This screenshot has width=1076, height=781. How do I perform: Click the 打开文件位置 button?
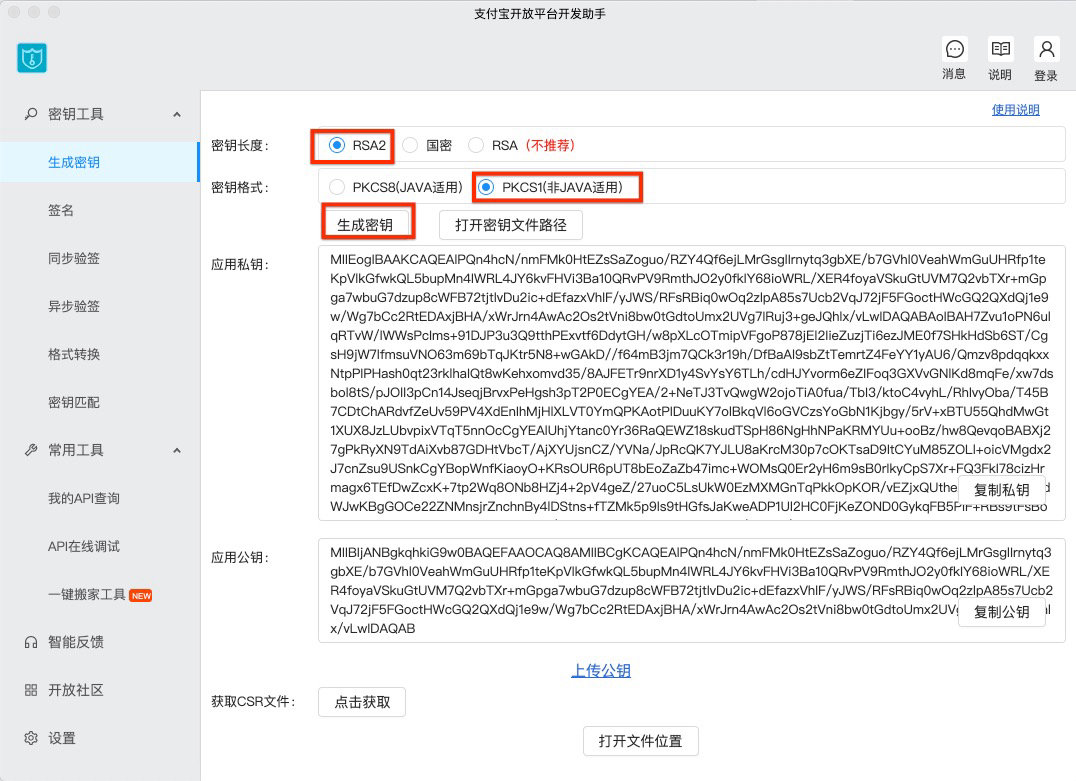(640, 741)
